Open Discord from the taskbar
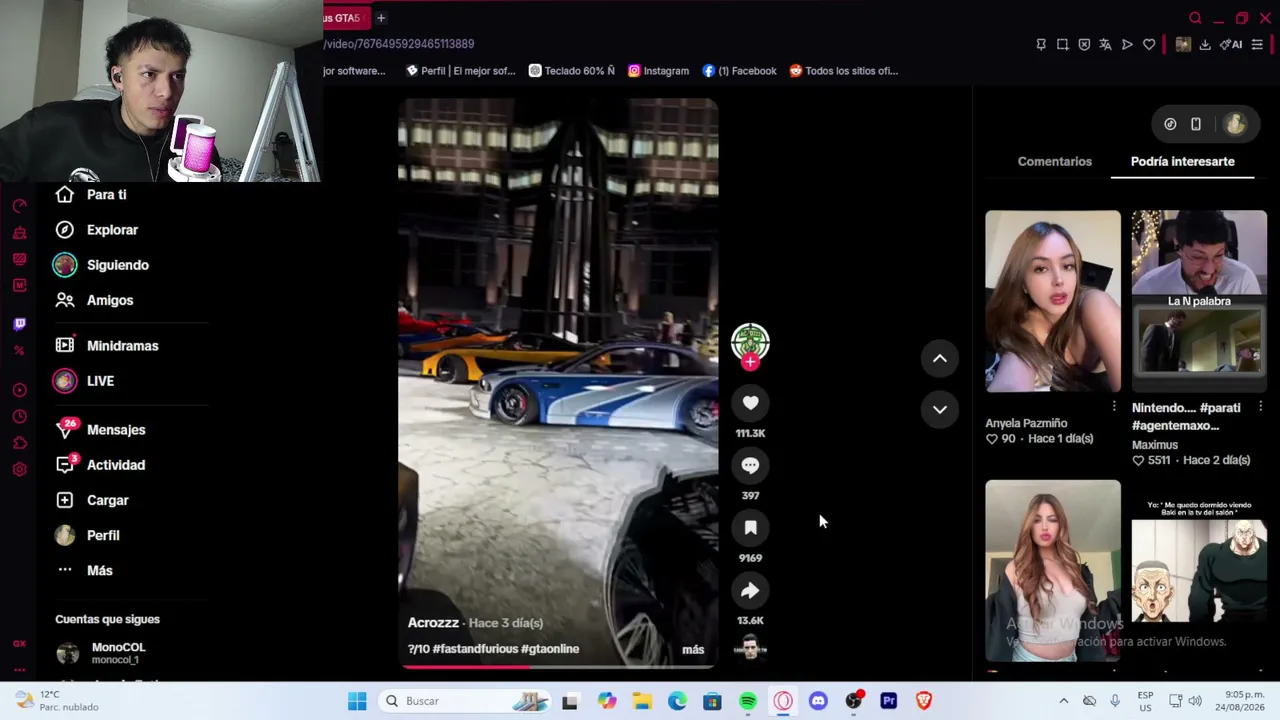The height and width of the screenshot is (720, 1280). (x=818, y=701)
